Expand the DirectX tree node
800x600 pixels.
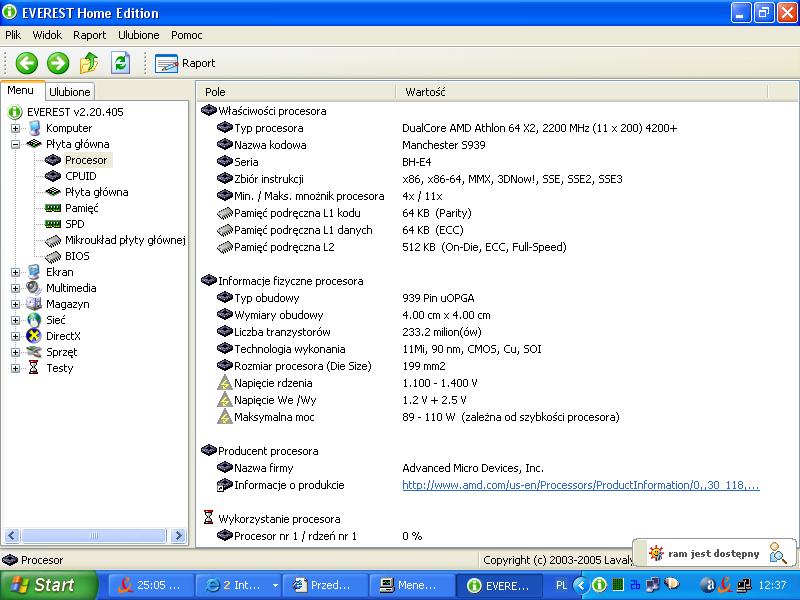pyautogui.click(x=15, y=336)
